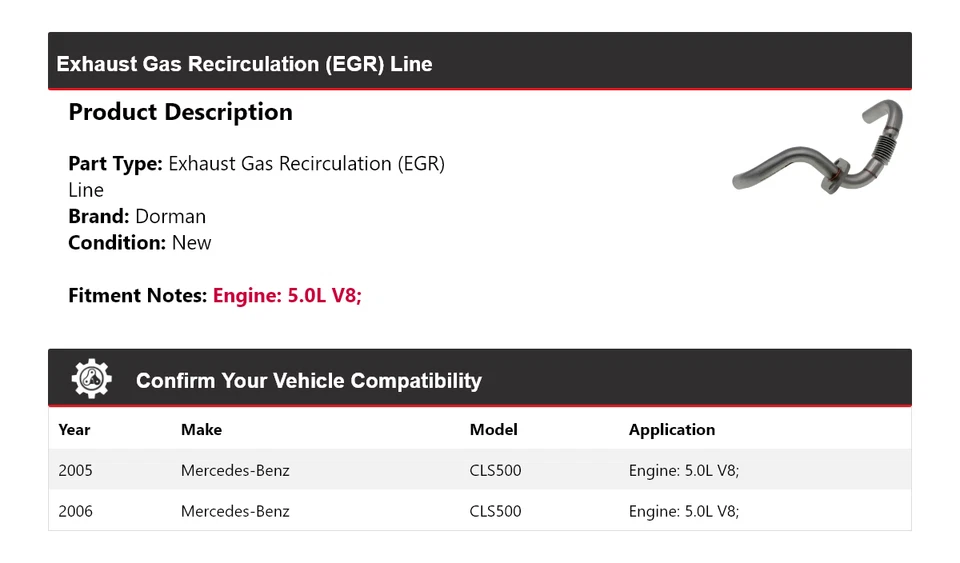Select the red Engine: 5.0L V8 fitment note
Image resolution: width=960 pixels, height=563 pixels.
pyautogui.click(x=287, y=296)
